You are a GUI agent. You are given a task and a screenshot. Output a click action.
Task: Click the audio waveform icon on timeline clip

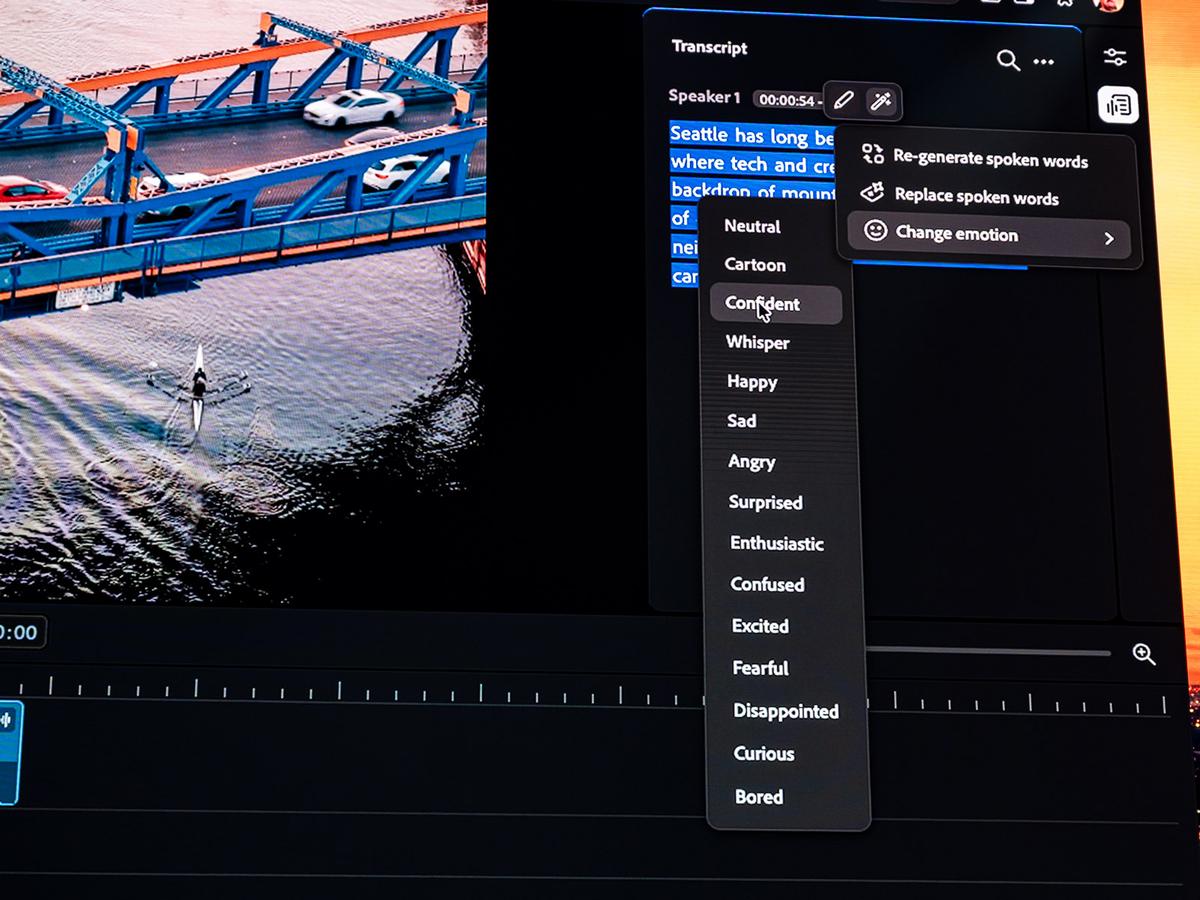(7, 719)
